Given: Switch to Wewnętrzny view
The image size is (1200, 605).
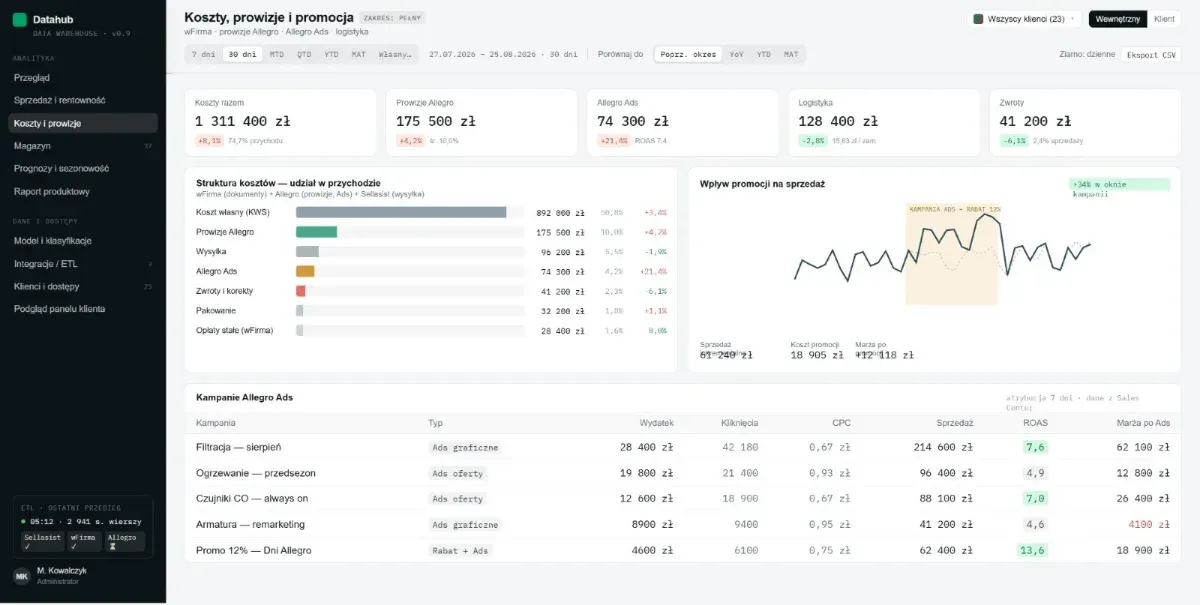Looking at the screenshot, I should pos(1118,18).
